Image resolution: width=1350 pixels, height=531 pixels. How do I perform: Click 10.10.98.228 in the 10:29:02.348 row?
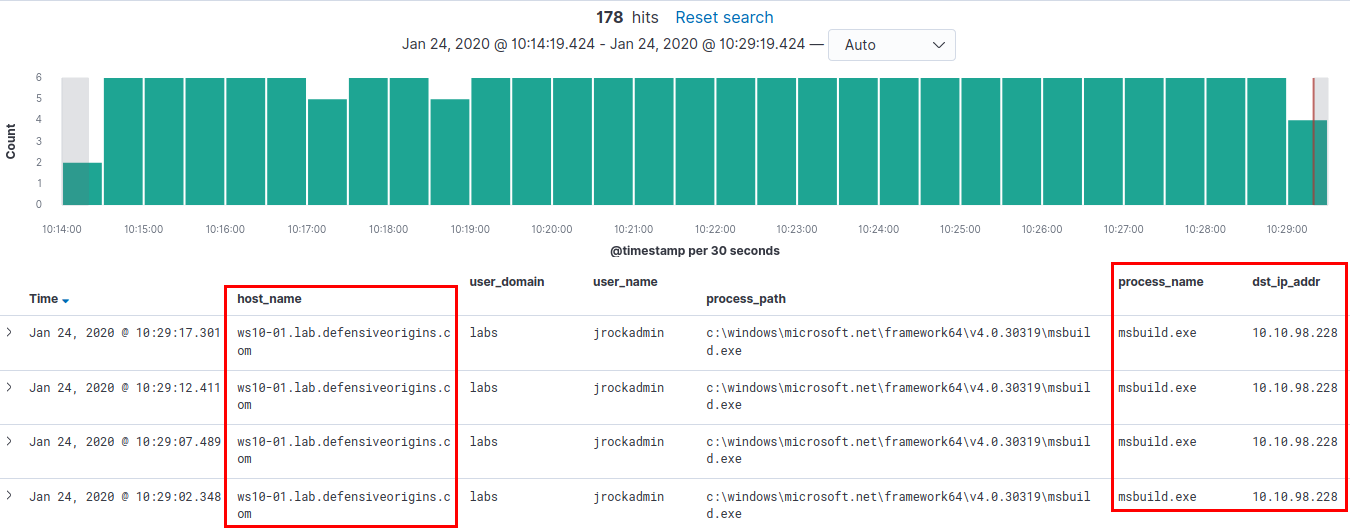[1295, 496]
